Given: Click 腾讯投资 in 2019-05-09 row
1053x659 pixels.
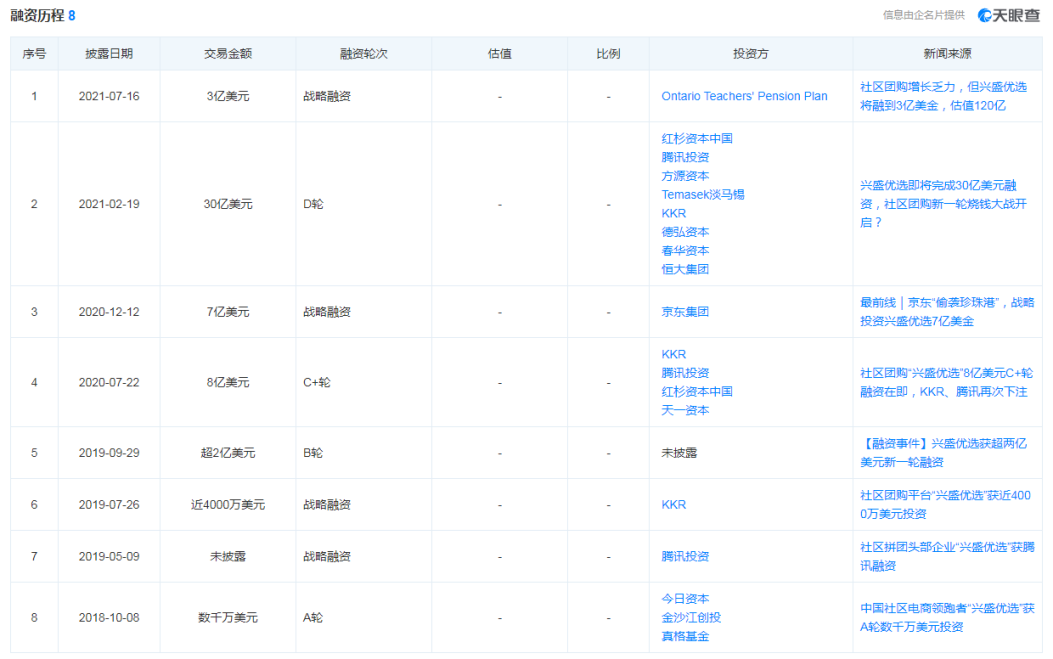Looking at the screenshot, I should coord(685,557).
